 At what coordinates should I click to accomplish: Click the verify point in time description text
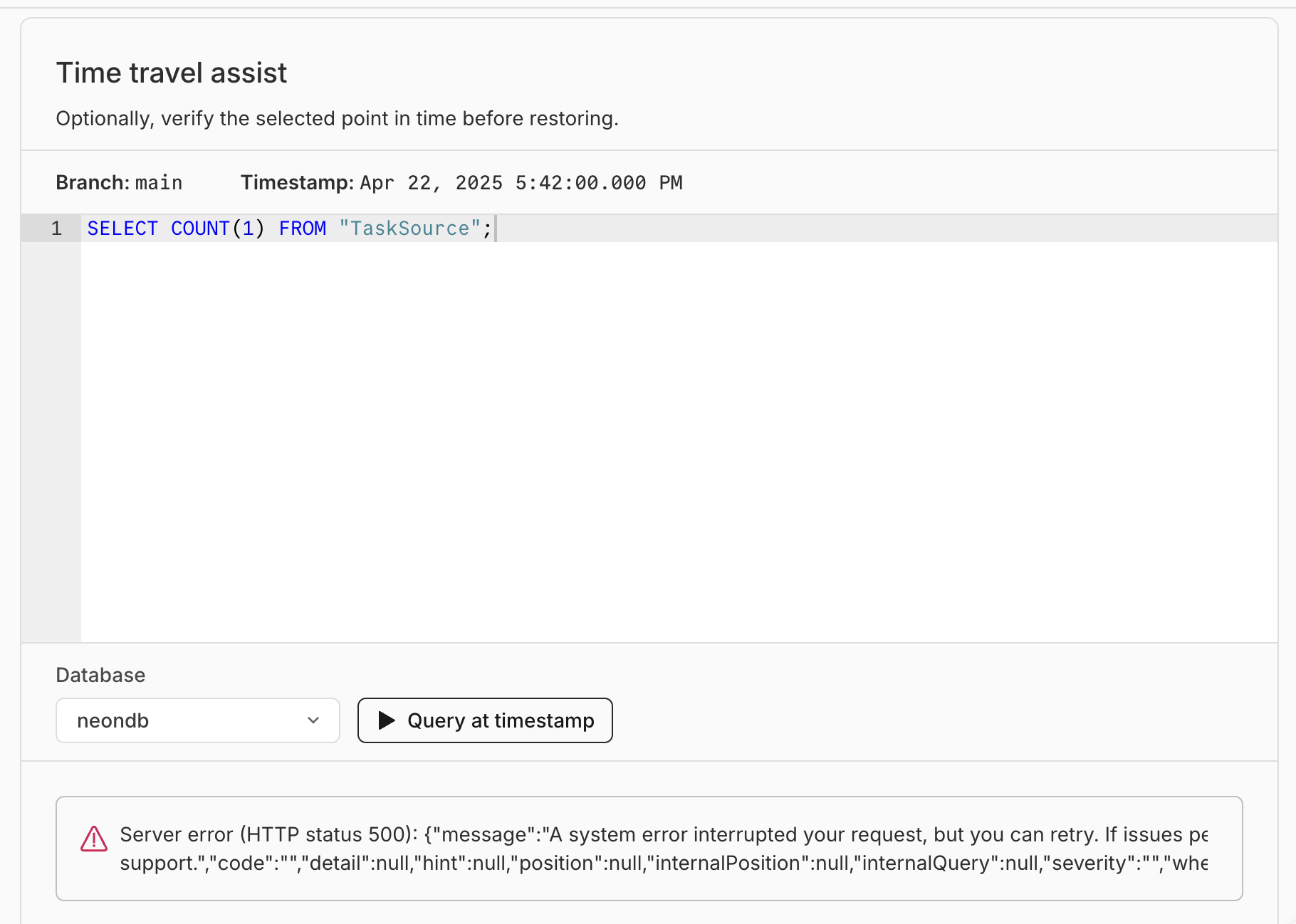[338, 118]
